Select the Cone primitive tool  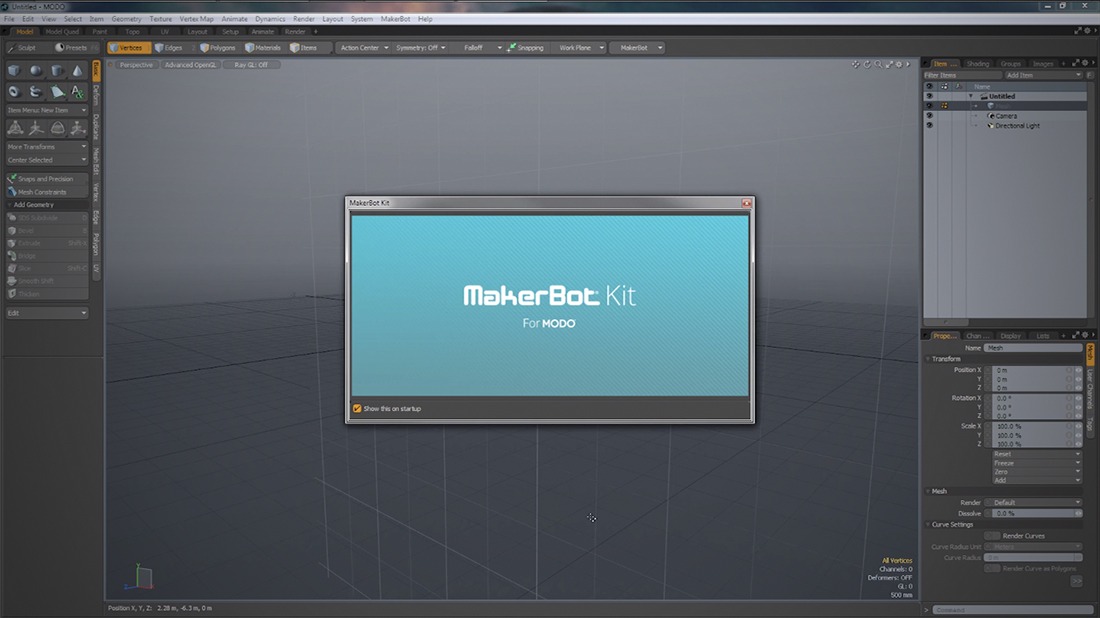(x=77, y=71)
